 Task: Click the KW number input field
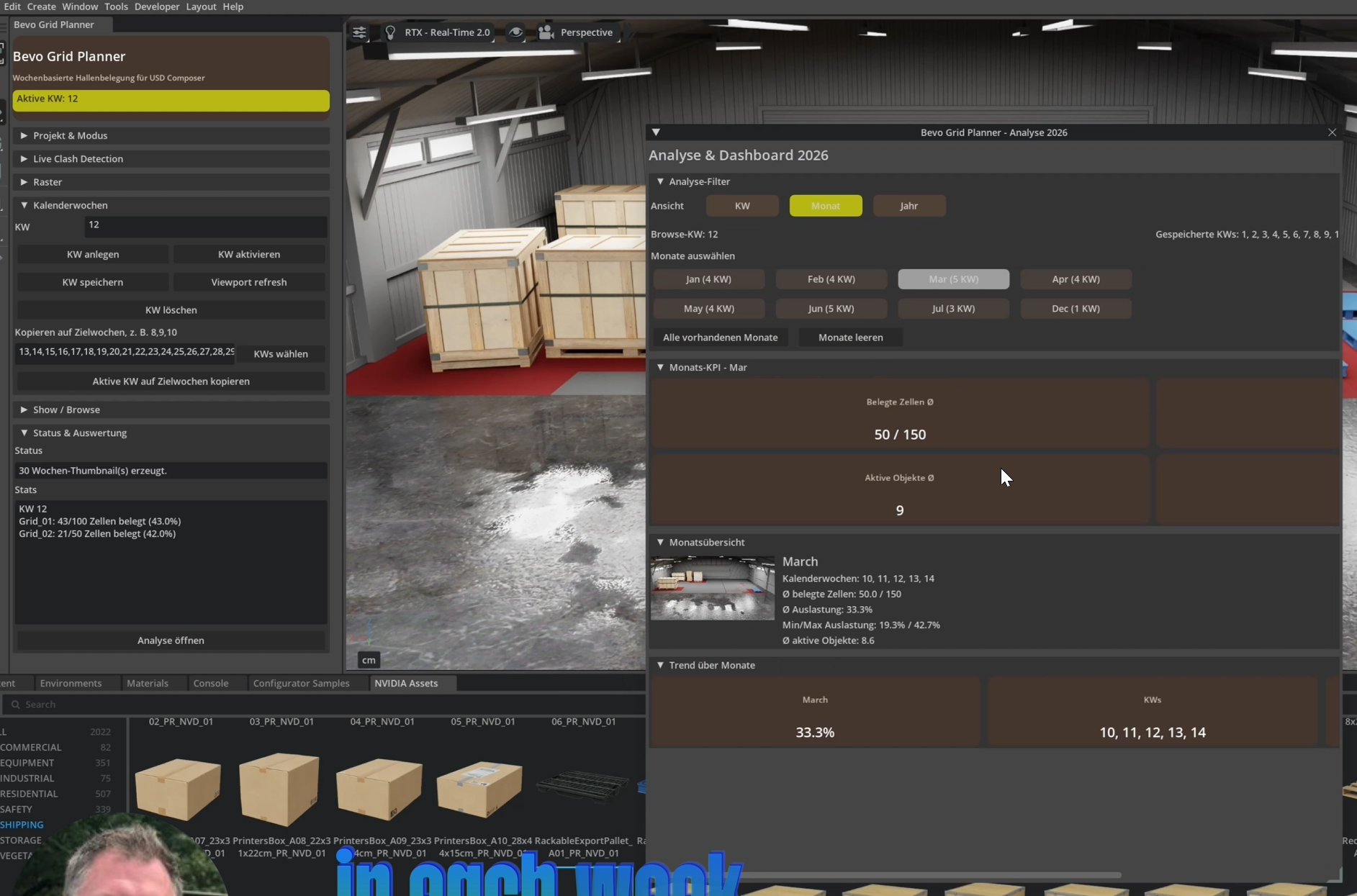(x=206, y=226)
